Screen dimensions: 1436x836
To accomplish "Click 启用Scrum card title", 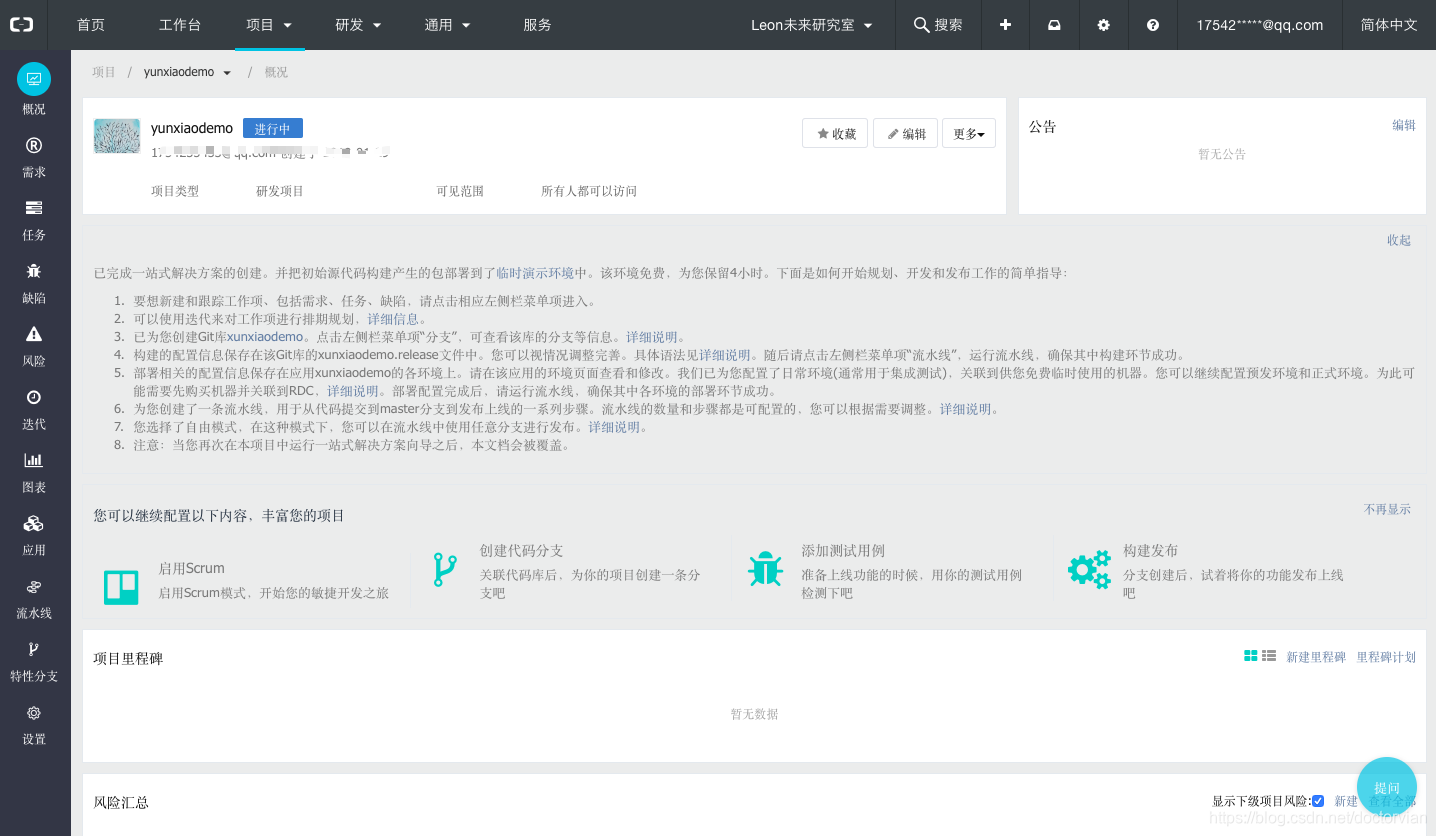I will pos(191,568).
